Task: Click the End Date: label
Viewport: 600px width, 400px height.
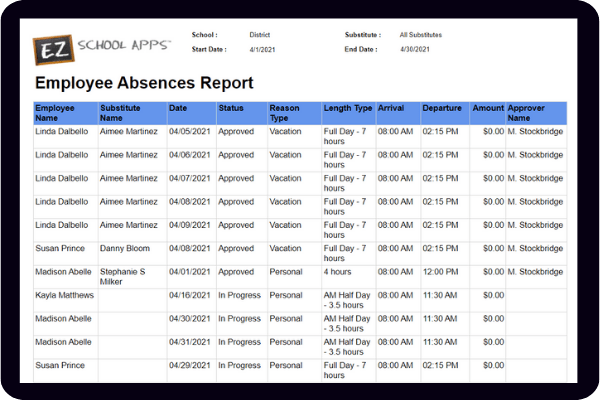Action: [x=361, y=49]
